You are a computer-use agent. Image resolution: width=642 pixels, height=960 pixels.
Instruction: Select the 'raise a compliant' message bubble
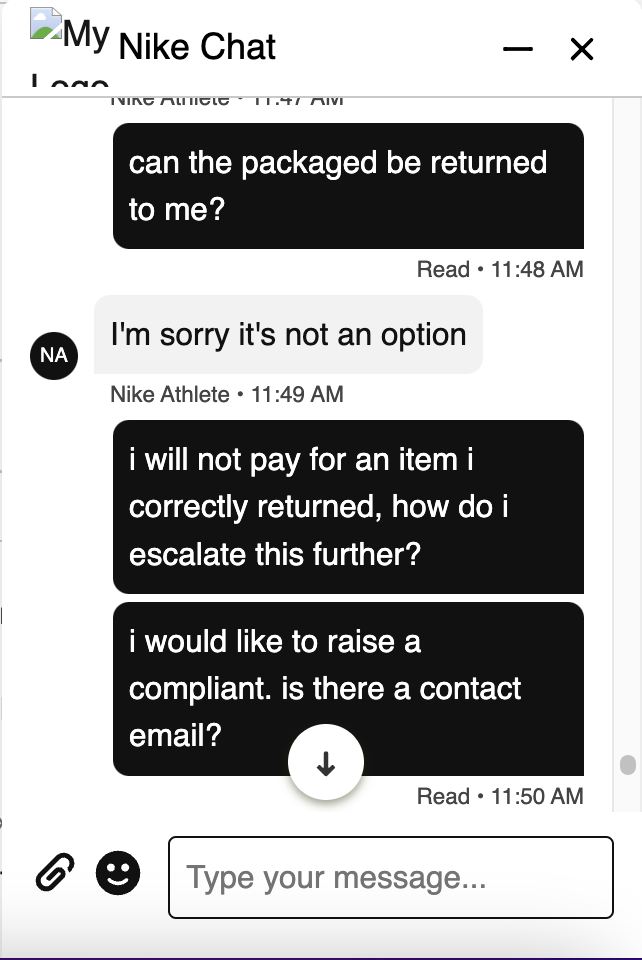(x=348, y=689)
